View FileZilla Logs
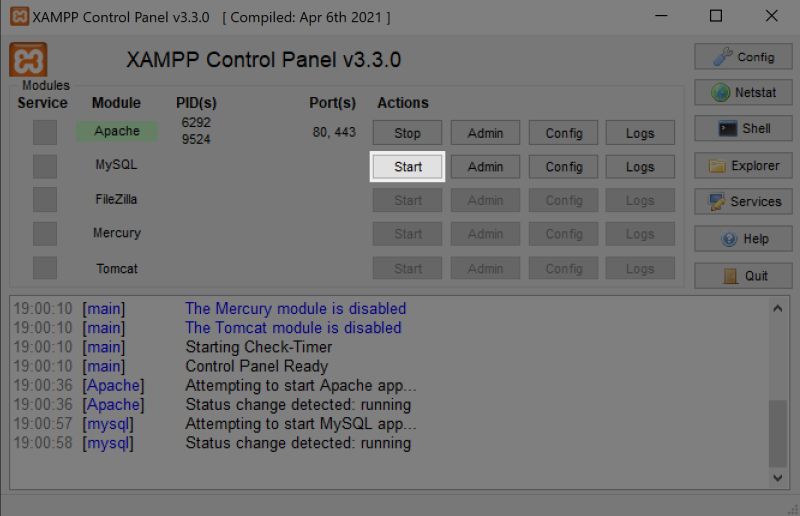The image size is (800, 516). coord(640,200)
